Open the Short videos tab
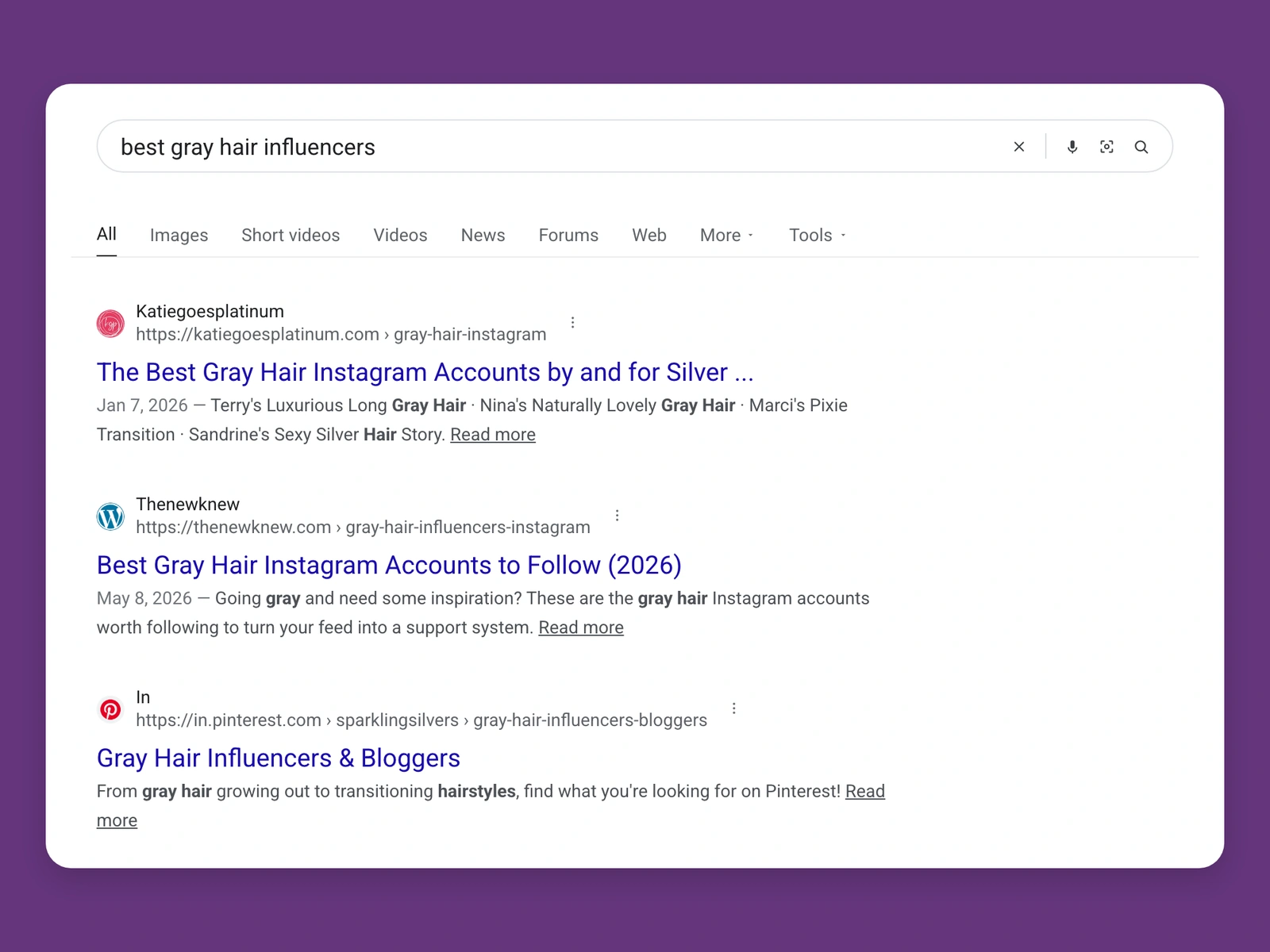The image size is (1270, 952). (x=291, y=235)
